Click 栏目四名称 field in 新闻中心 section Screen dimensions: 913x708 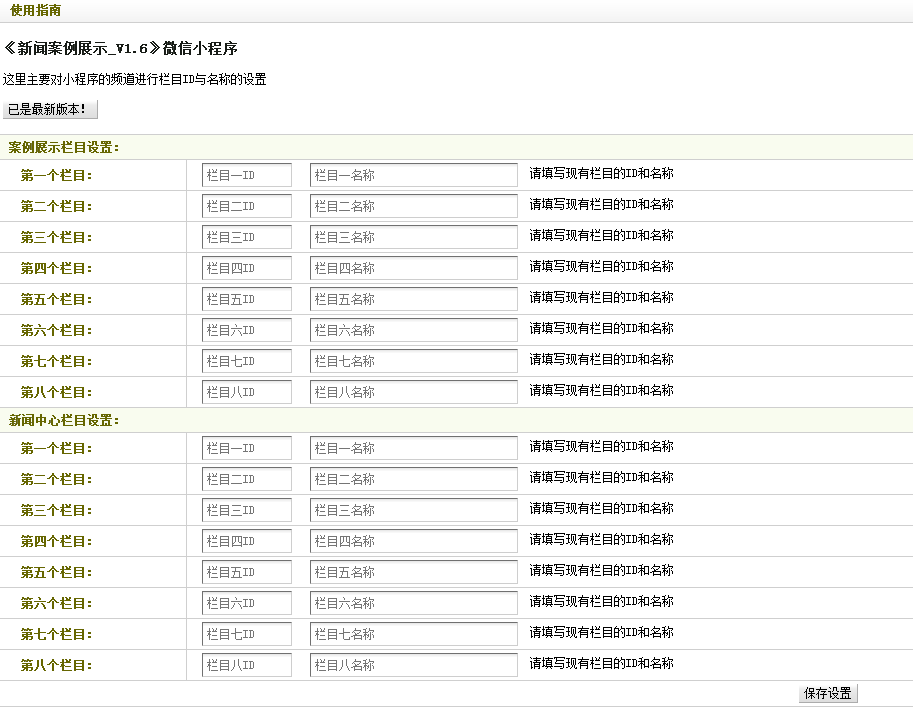point(414,542)
